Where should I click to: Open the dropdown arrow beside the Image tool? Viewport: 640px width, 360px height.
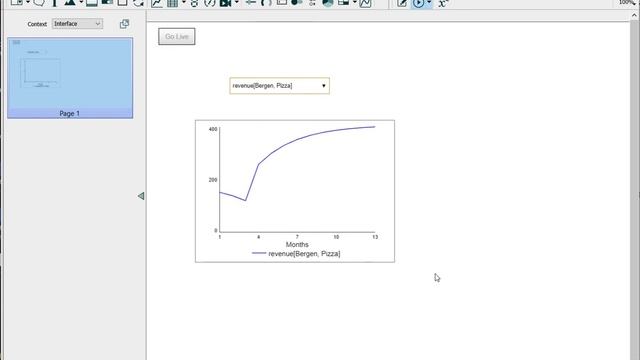(x=81, y=3)
